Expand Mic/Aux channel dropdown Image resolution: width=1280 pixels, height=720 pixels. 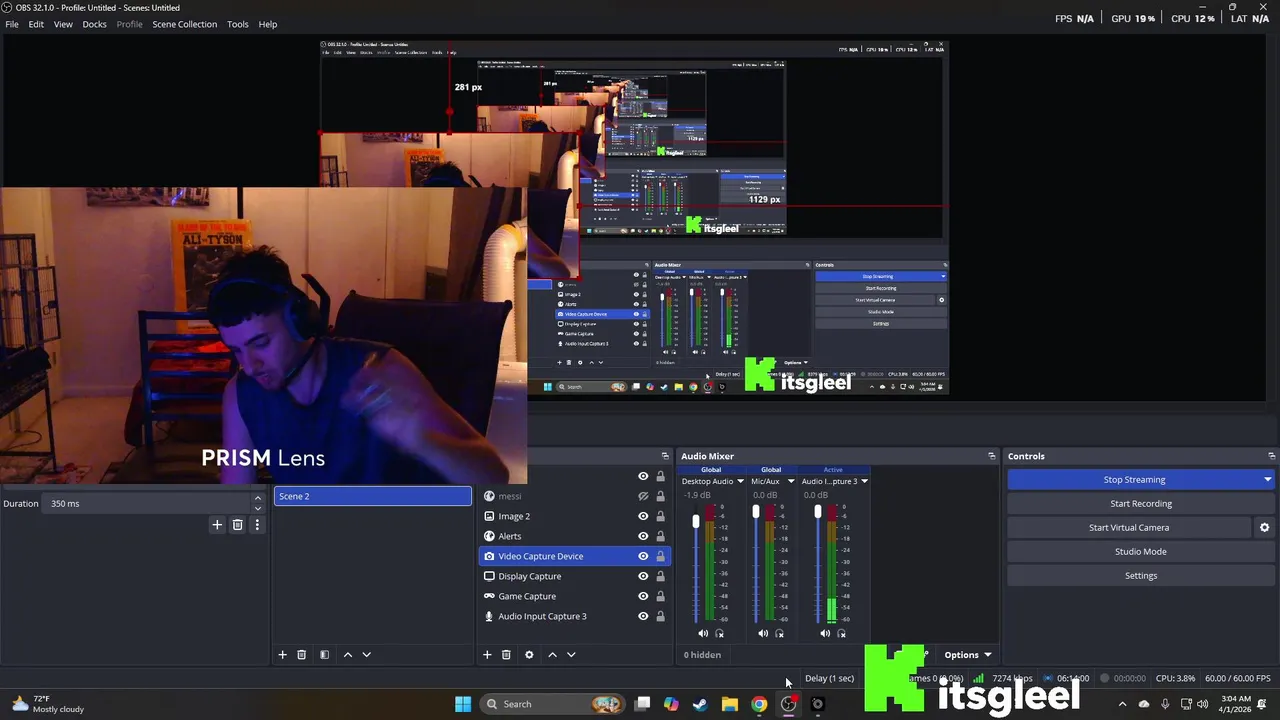[790, 481]
